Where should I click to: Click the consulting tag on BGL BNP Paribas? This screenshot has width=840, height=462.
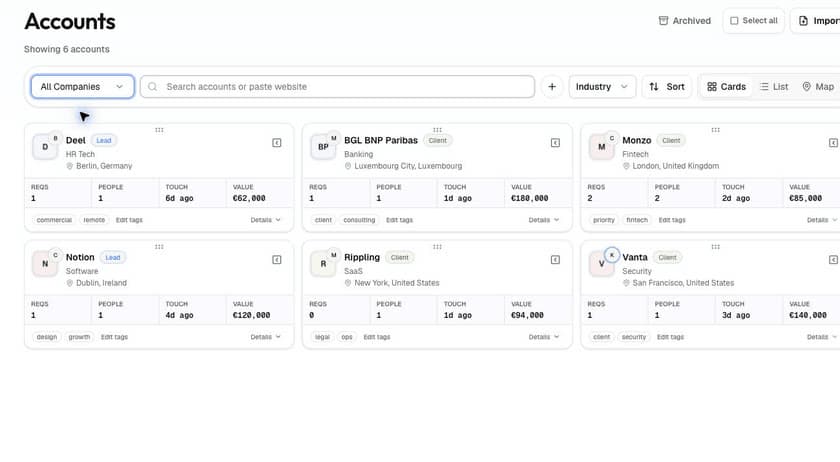point(359,220)
